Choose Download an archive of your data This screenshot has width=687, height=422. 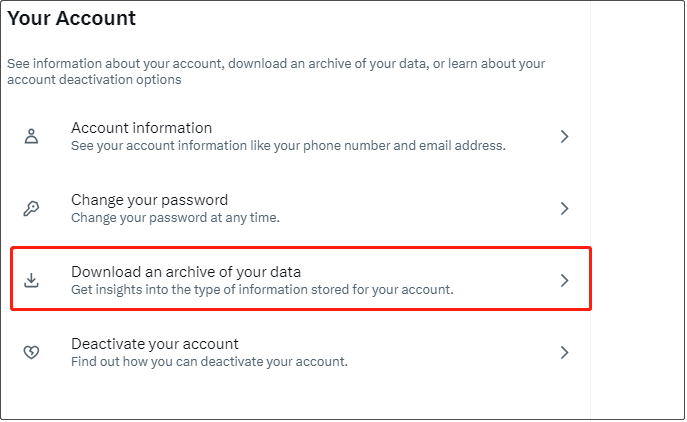pos(186,272)
